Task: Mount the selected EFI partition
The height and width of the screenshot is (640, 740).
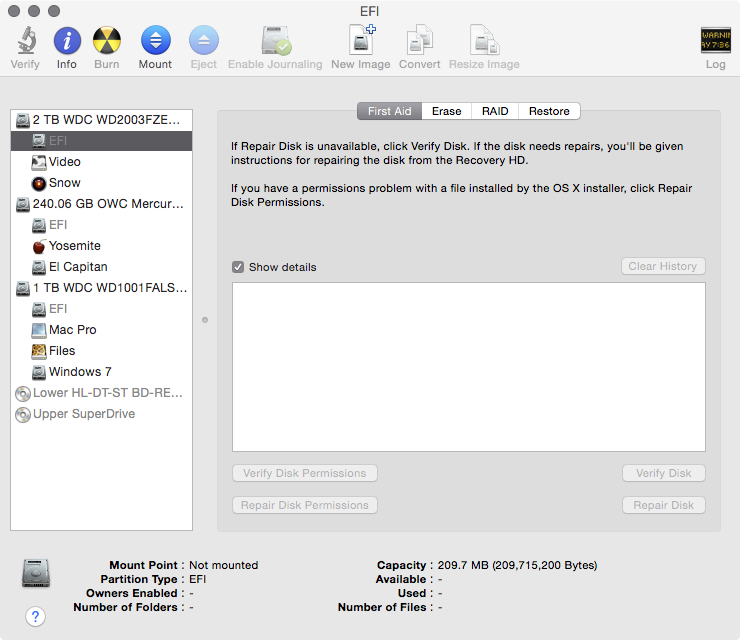Action: pyautogui.click(x=156, y=40)
